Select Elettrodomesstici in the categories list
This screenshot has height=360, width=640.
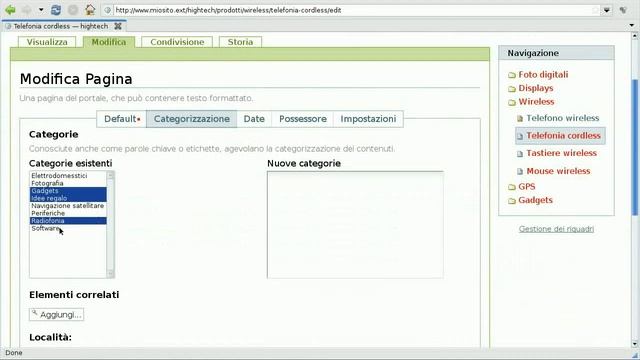click(68, 176)
